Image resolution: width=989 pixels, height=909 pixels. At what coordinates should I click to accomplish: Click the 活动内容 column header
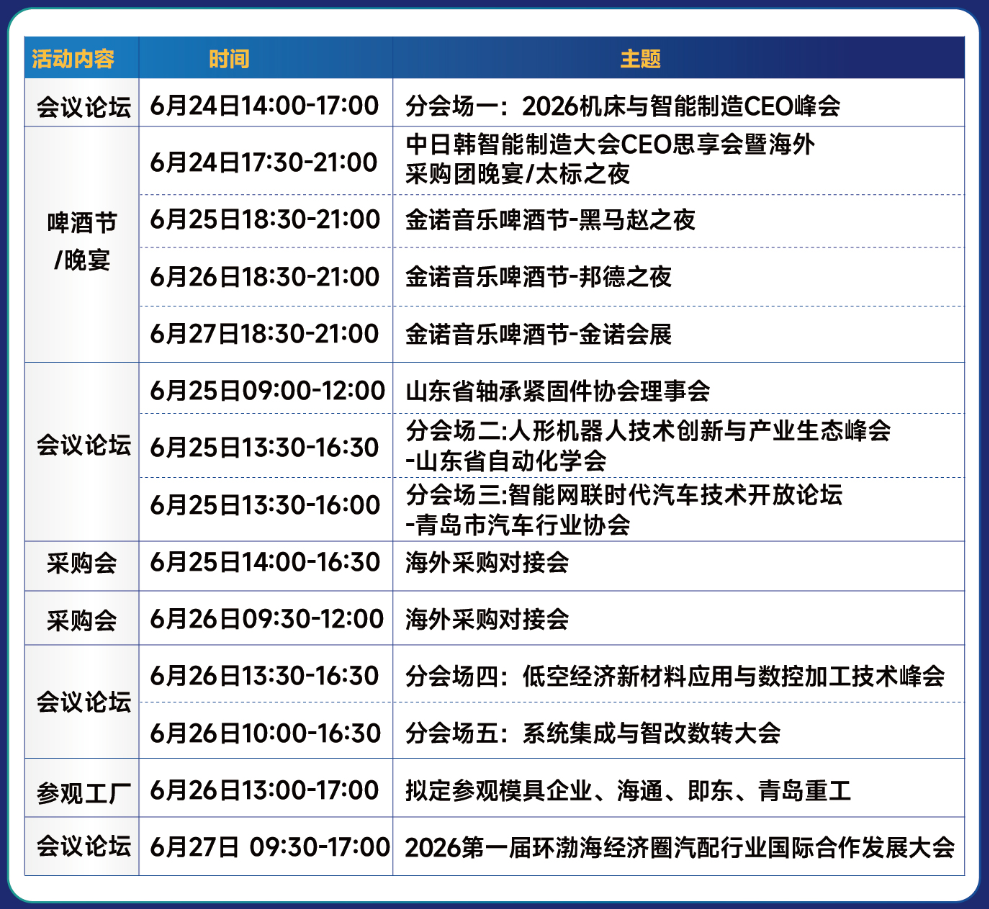(x=81, y=58)
